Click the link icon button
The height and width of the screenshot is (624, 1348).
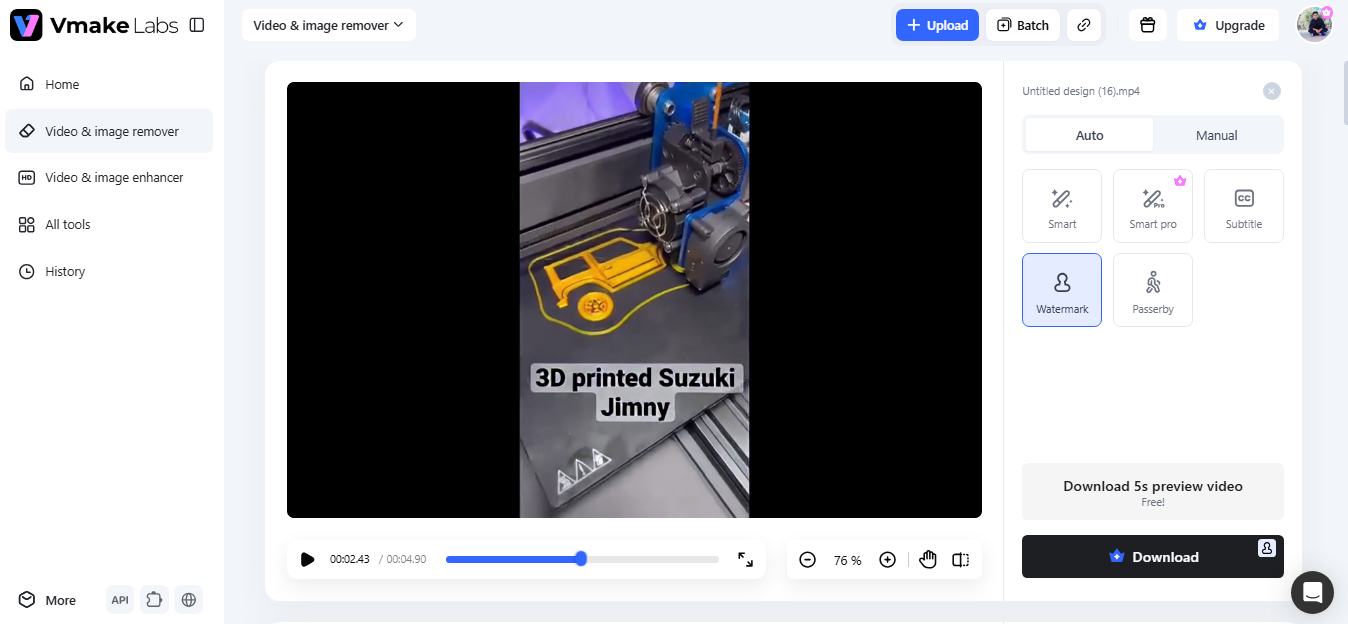tap(1084, 25)
